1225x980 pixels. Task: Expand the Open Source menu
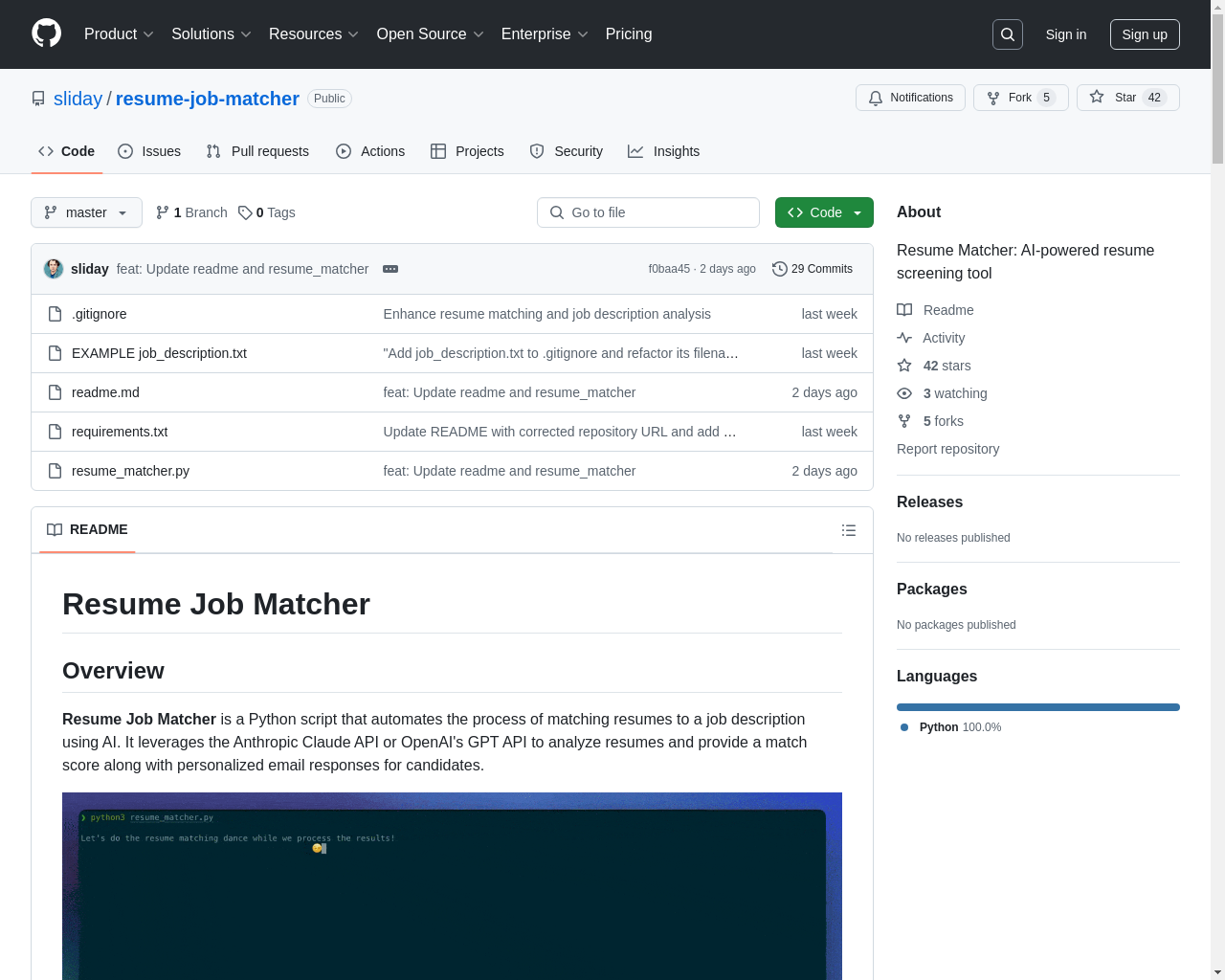[x=431, y=34]
